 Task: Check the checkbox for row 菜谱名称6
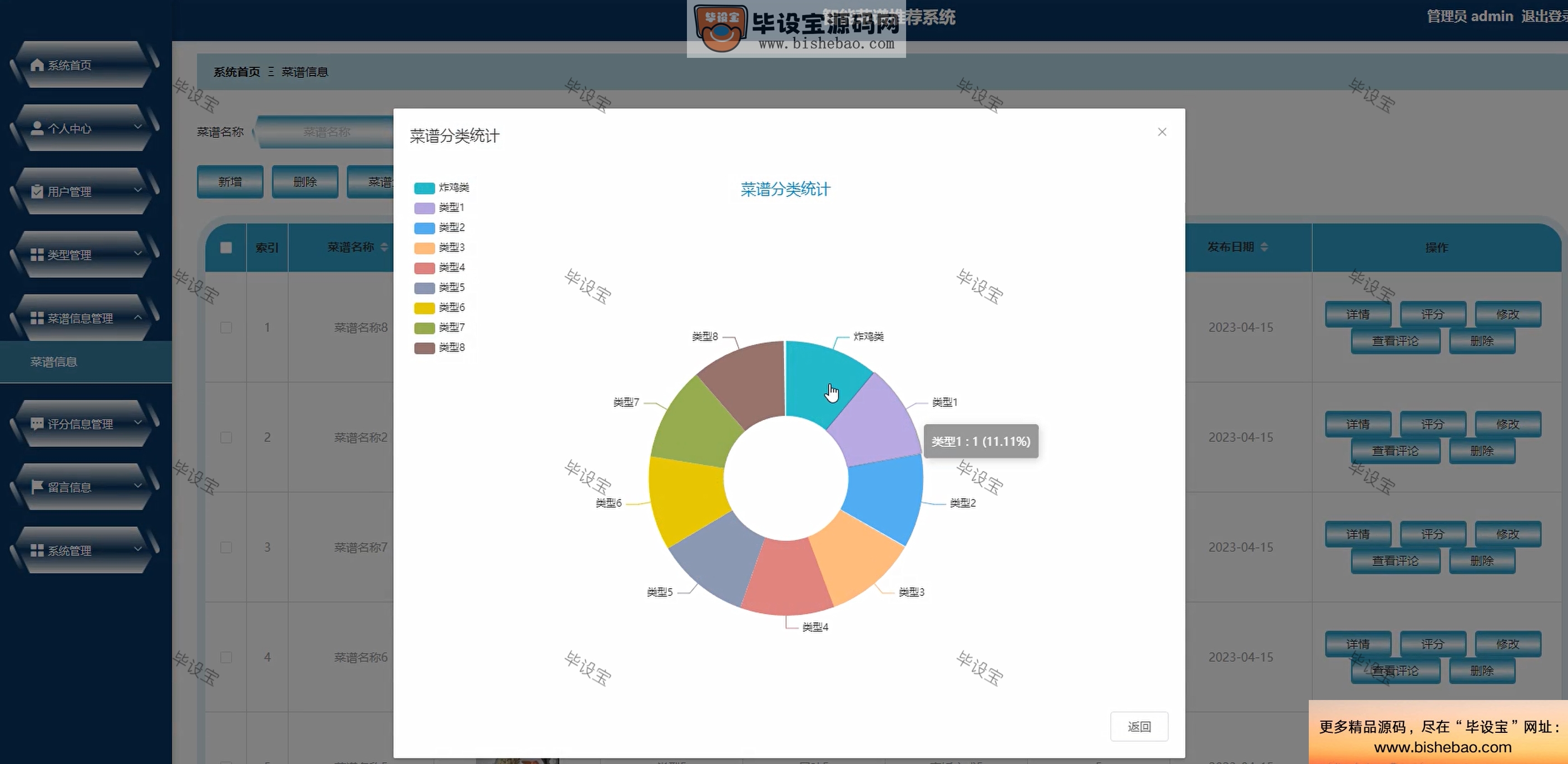[x=226, y=657]
